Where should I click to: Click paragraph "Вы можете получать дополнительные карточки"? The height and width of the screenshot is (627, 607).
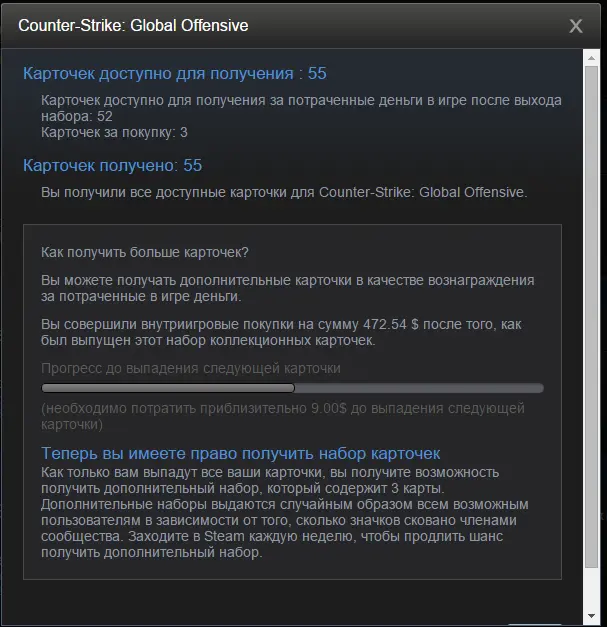coord(288,288)
